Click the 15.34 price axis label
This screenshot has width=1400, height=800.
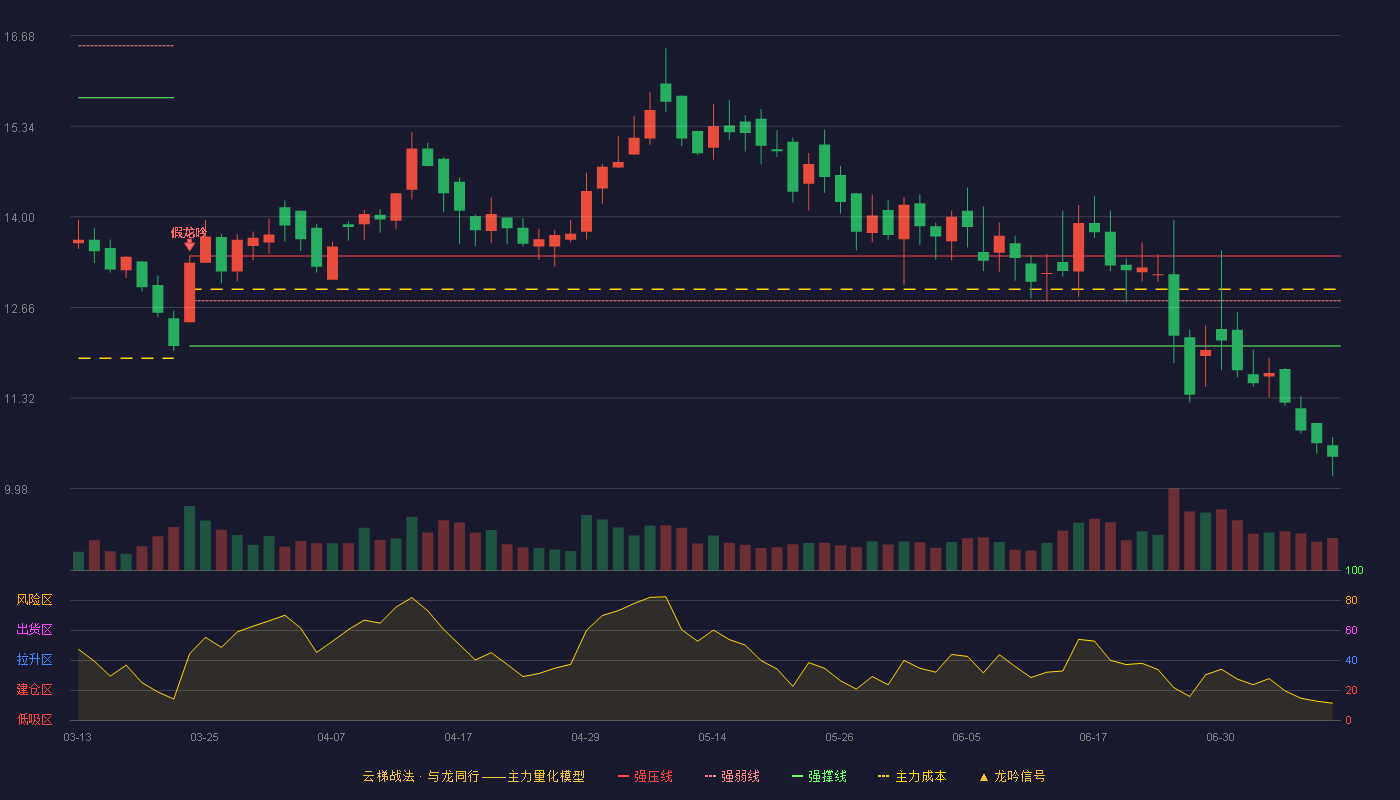(19, 128)
